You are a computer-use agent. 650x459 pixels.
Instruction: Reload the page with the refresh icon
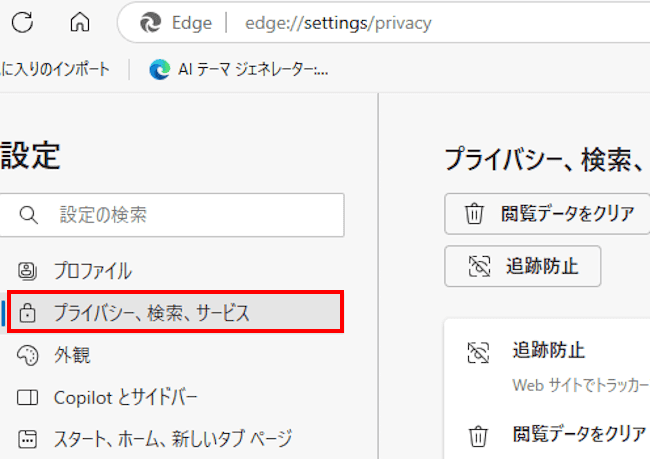[22, 22]
